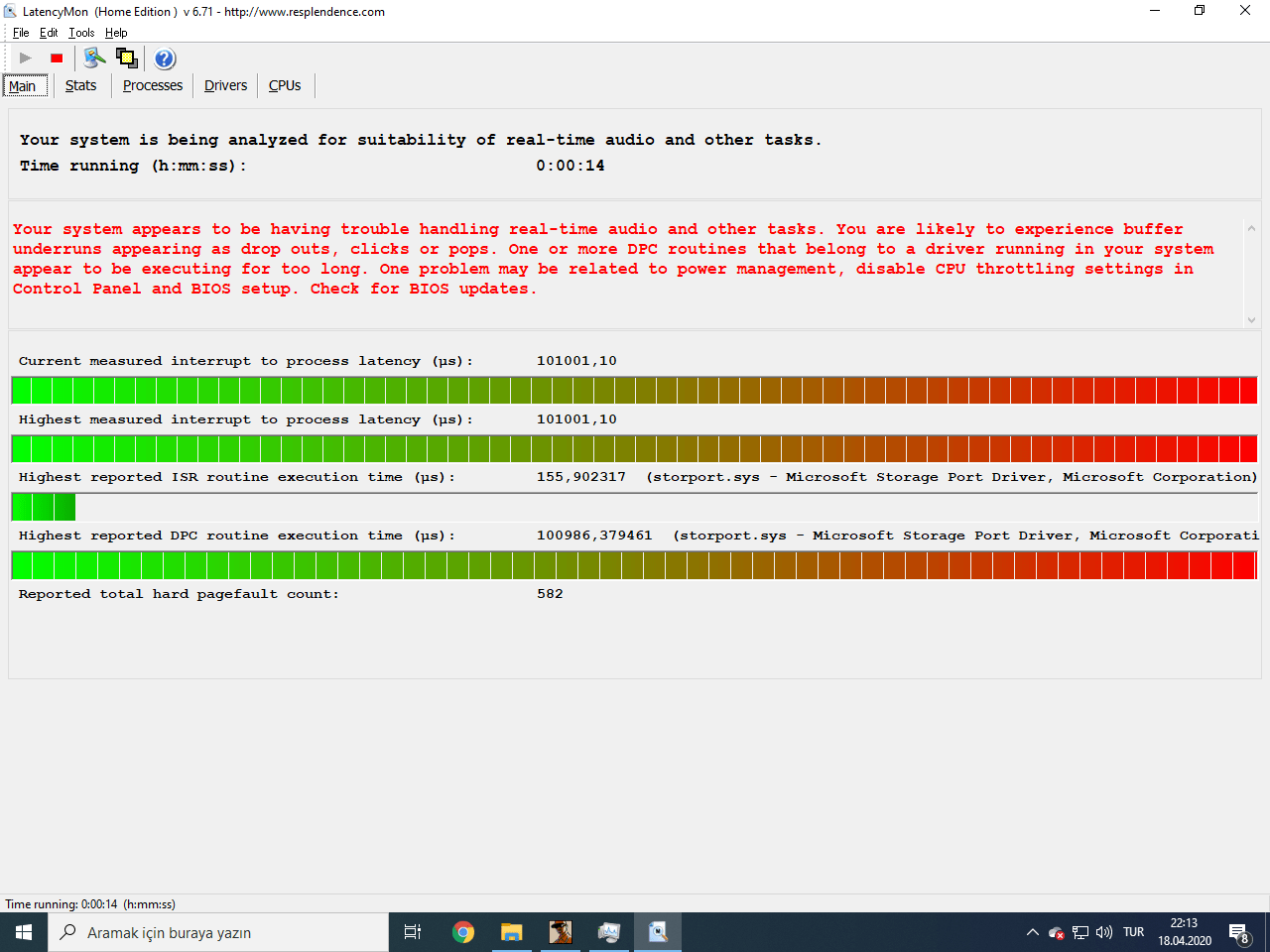
Task: Open Task View on the taskbar
Action: point(413,932)
